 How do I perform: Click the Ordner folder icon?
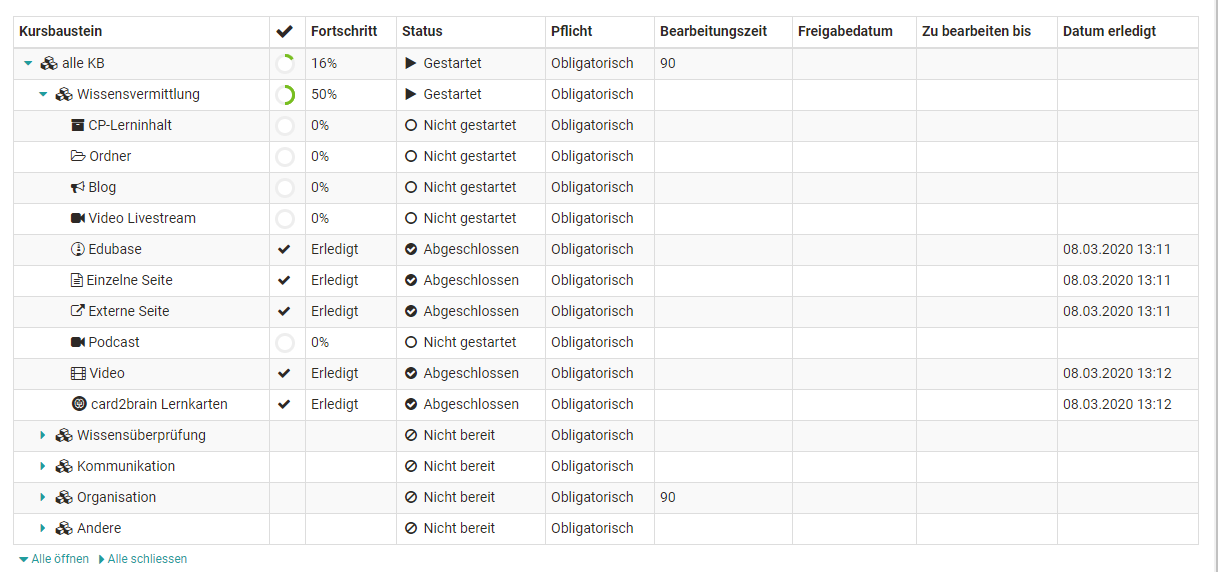click(x=78, y=156)
